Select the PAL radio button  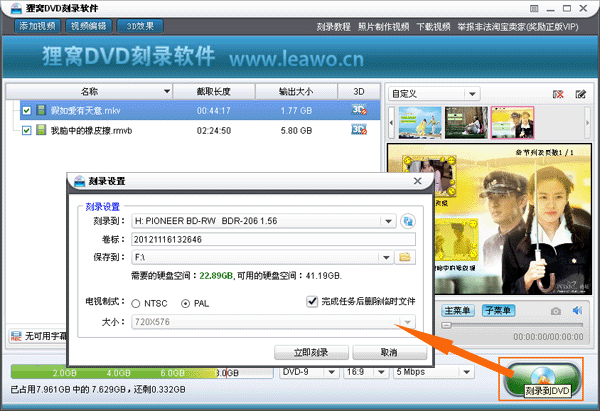[x=185, y=304]
